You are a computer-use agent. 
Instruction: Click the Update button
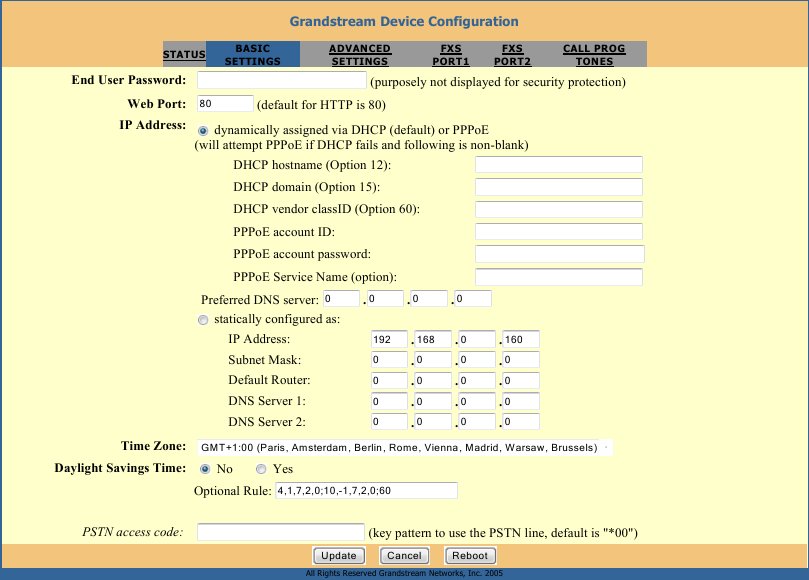pyautogui.click(x=339, y=556)
